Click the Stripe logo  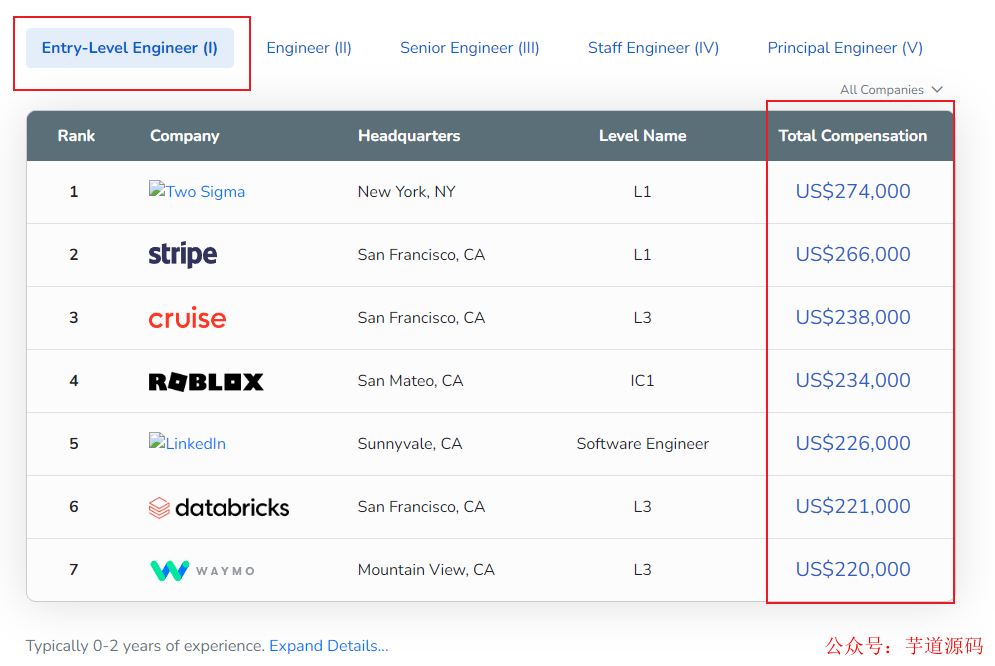pos(183,254)
